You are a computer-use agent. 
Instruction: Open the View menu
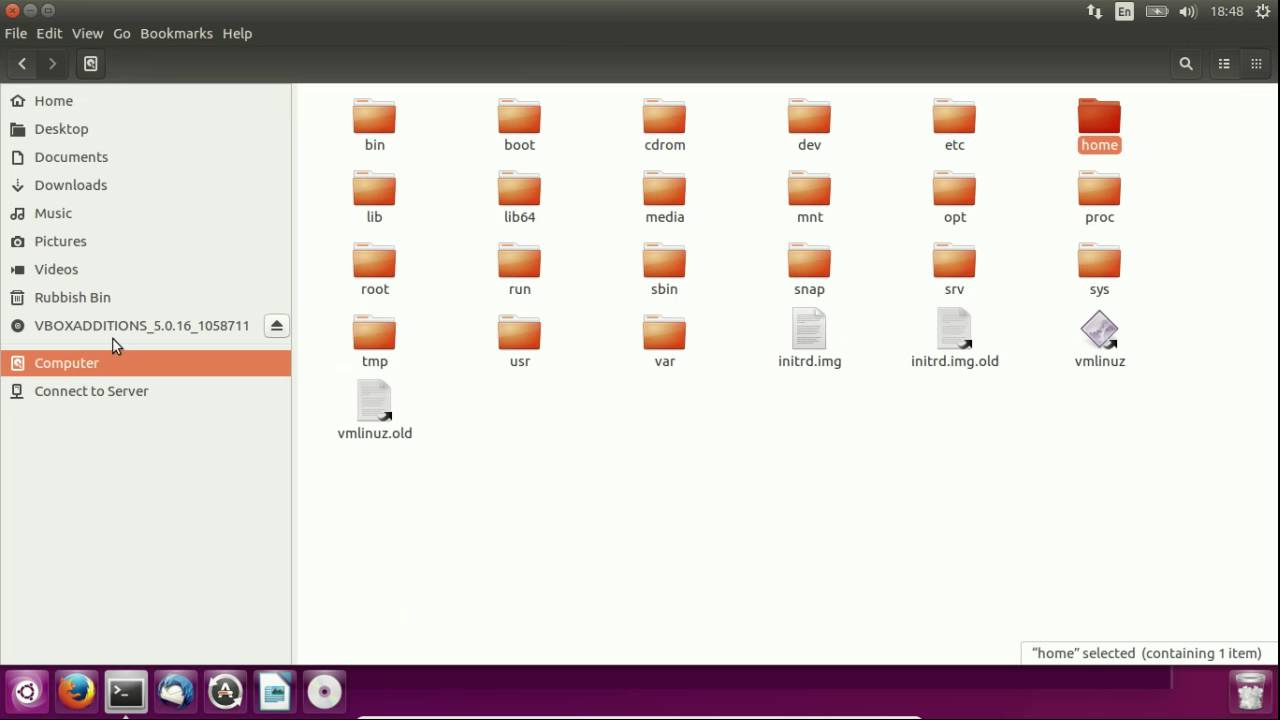87,33
